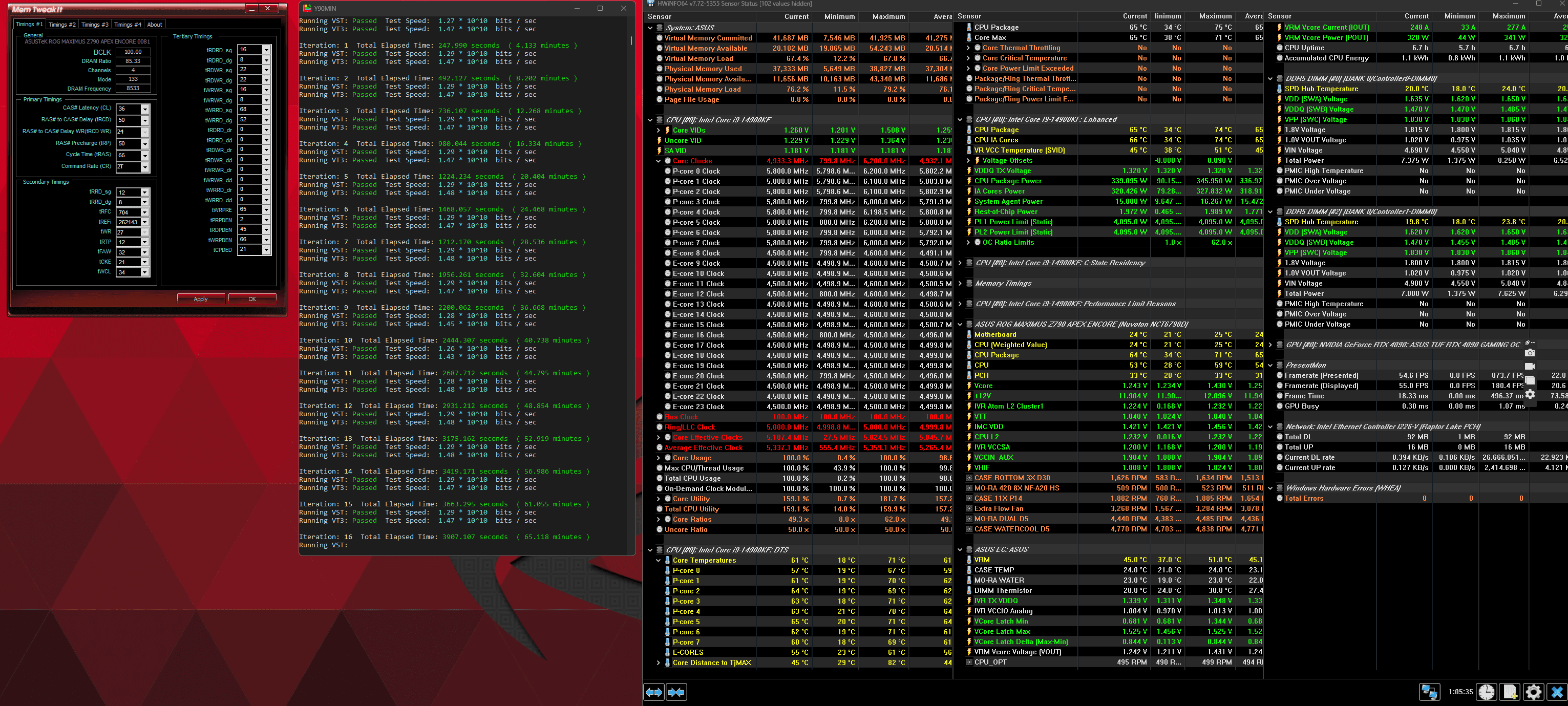The height and width of the screenshot is (706, 1568).
Task: Open the tWRPRE dropdown showing 65
Action: coord(266,209)
